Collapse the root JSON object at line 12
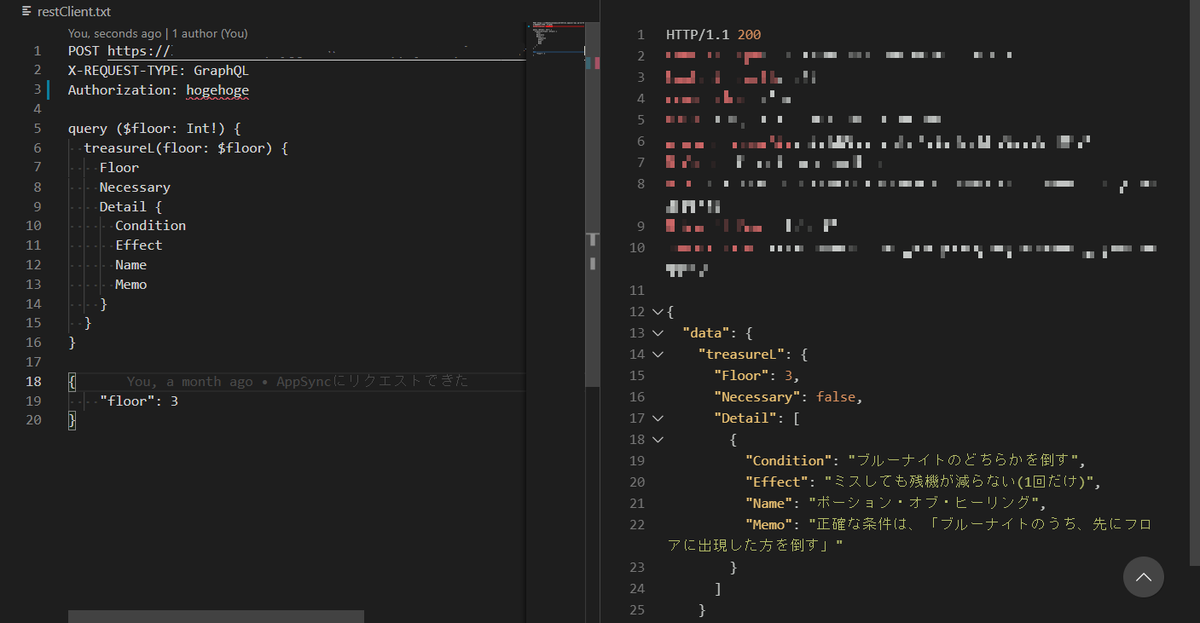This screenshot has width=1200, height=623. point(657,312)
